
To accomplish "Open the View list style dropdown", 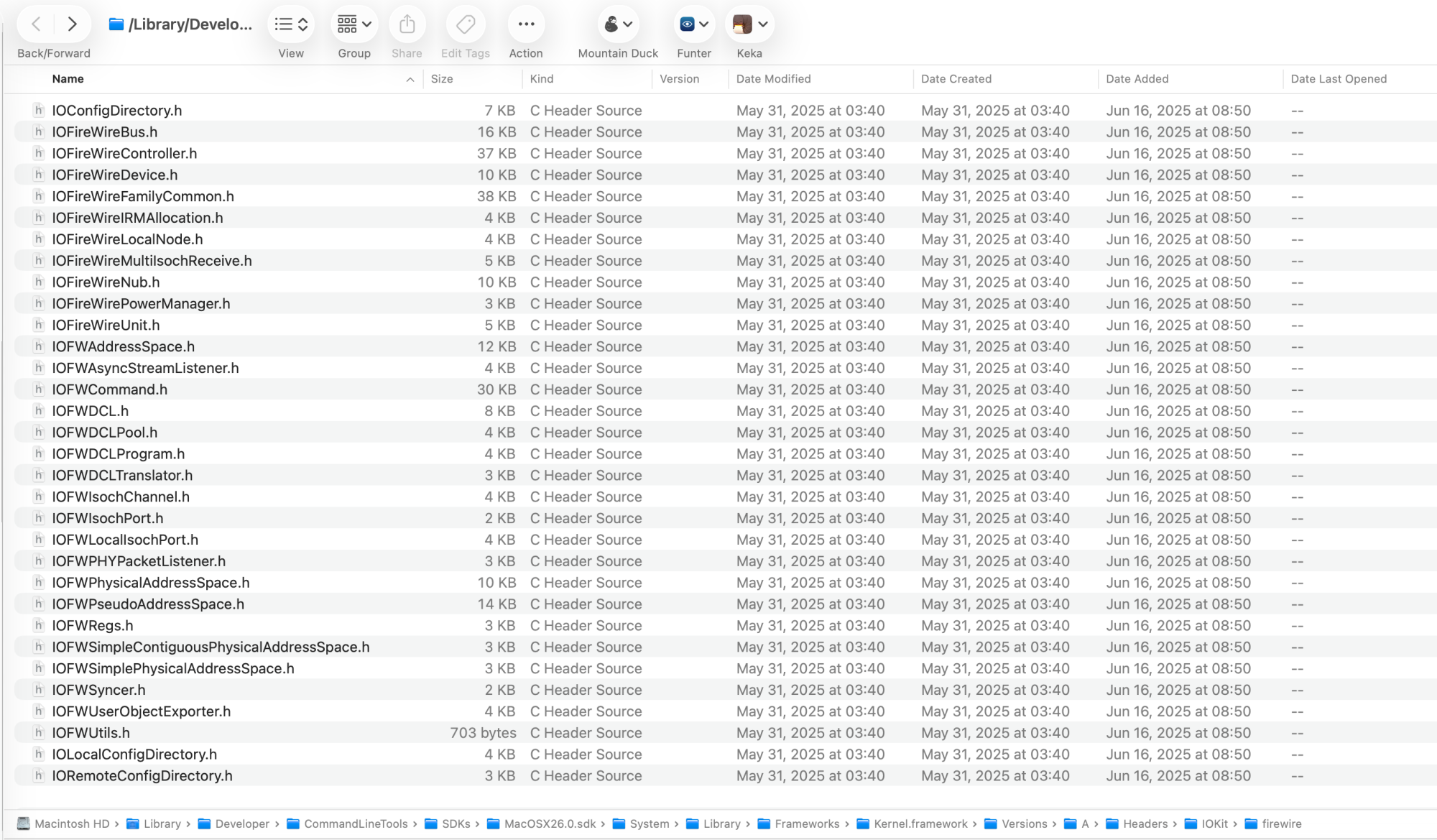I will tap(291, 24).
